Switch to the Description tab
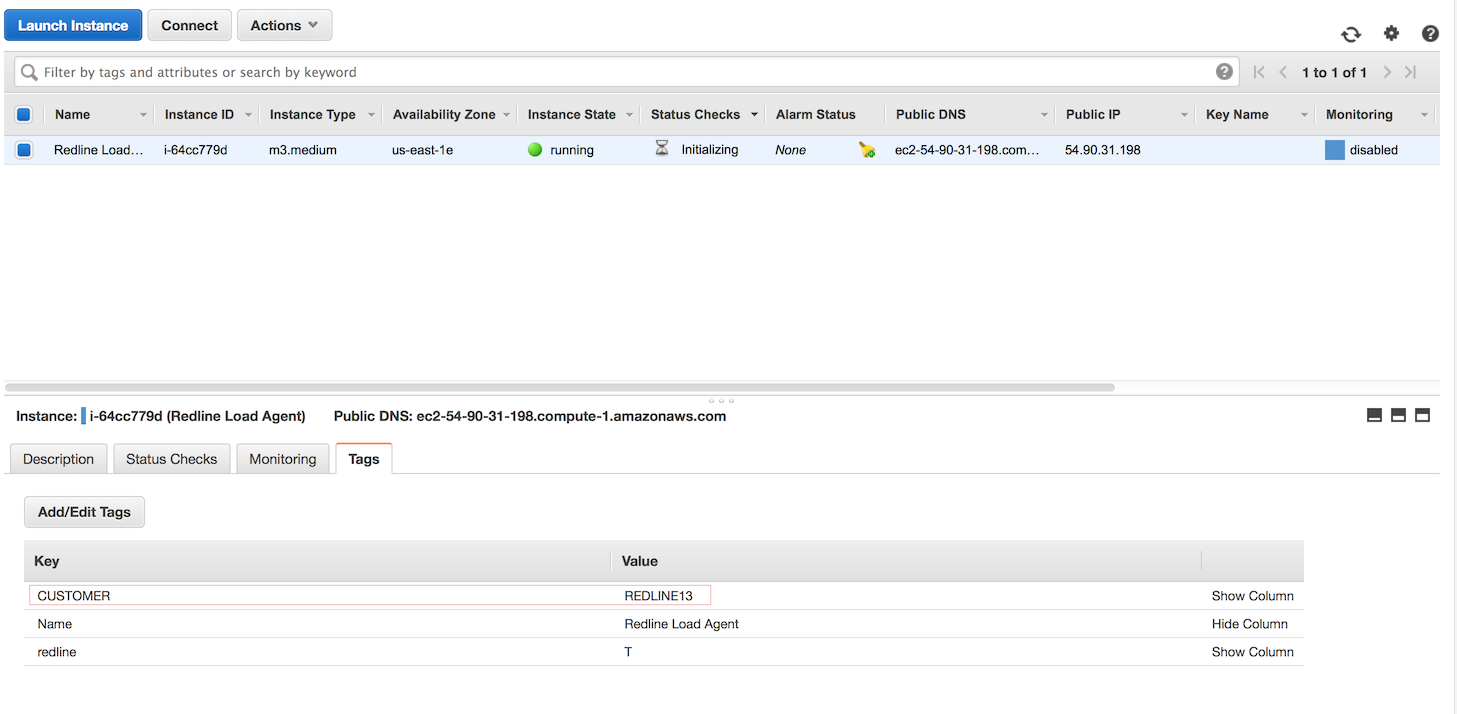This screenshot has width=1457, height=714. [x=58, y=459]
